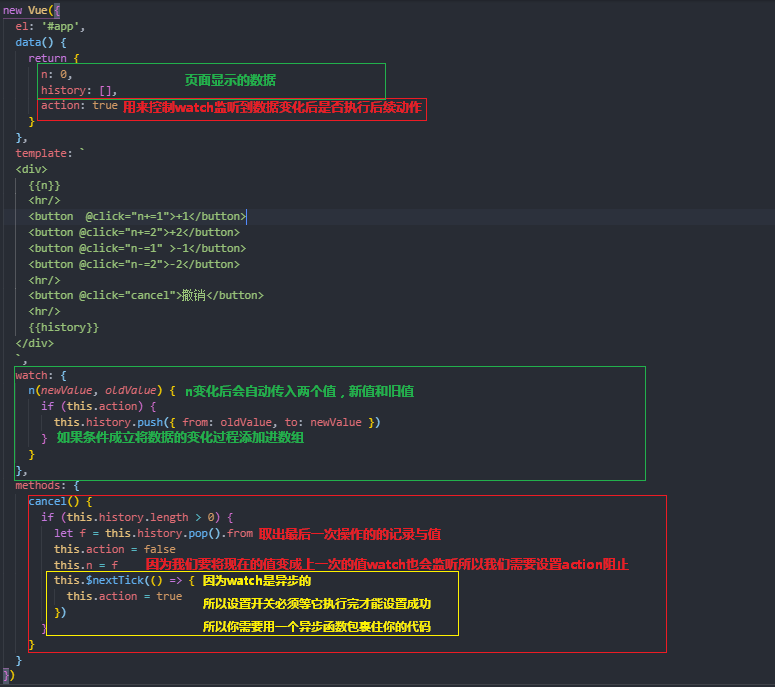Click the 'n(newValue, oldValue) {' watcher line
The width and height of the screenshot is (775, 687).
click(x=102, y=390)
